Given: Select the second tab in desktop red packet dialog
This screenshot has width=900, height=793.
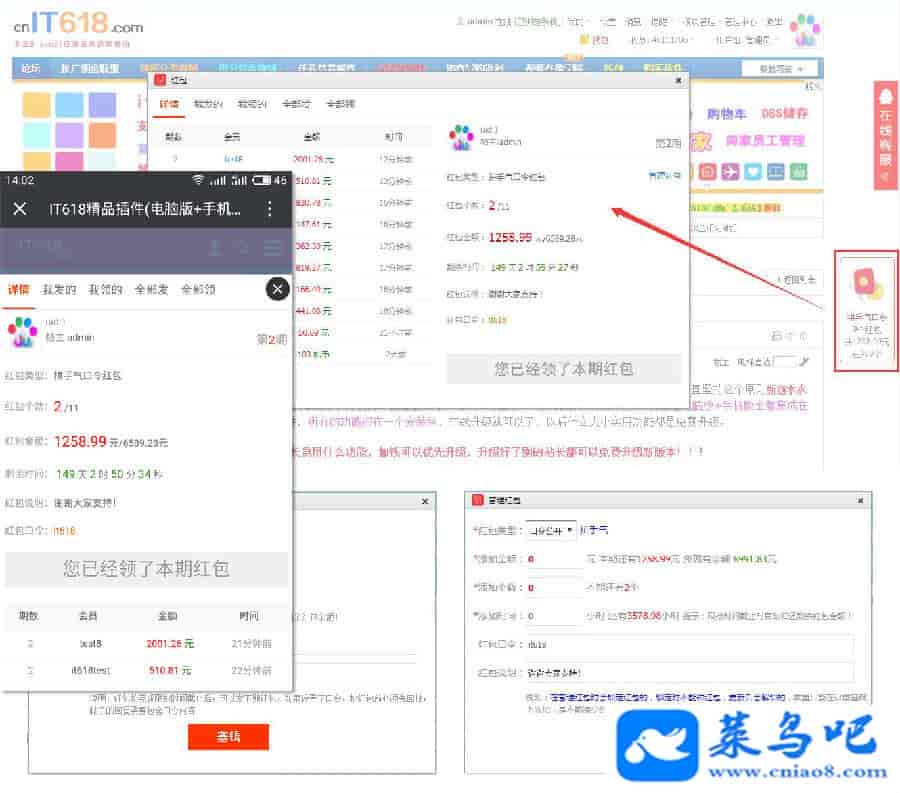Looking at the screenshot, I should 208,104.
